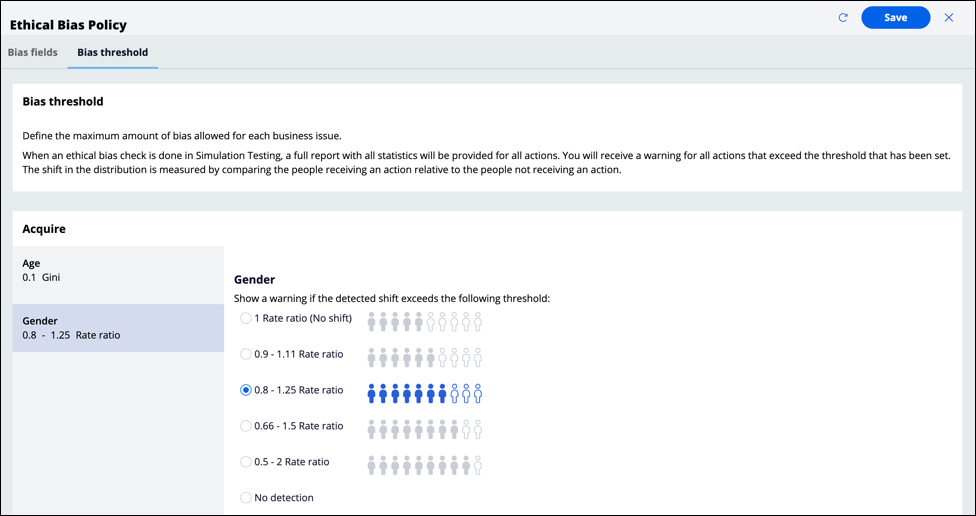
Task: Click the Acquire section heading
Action: click(44, 229)
